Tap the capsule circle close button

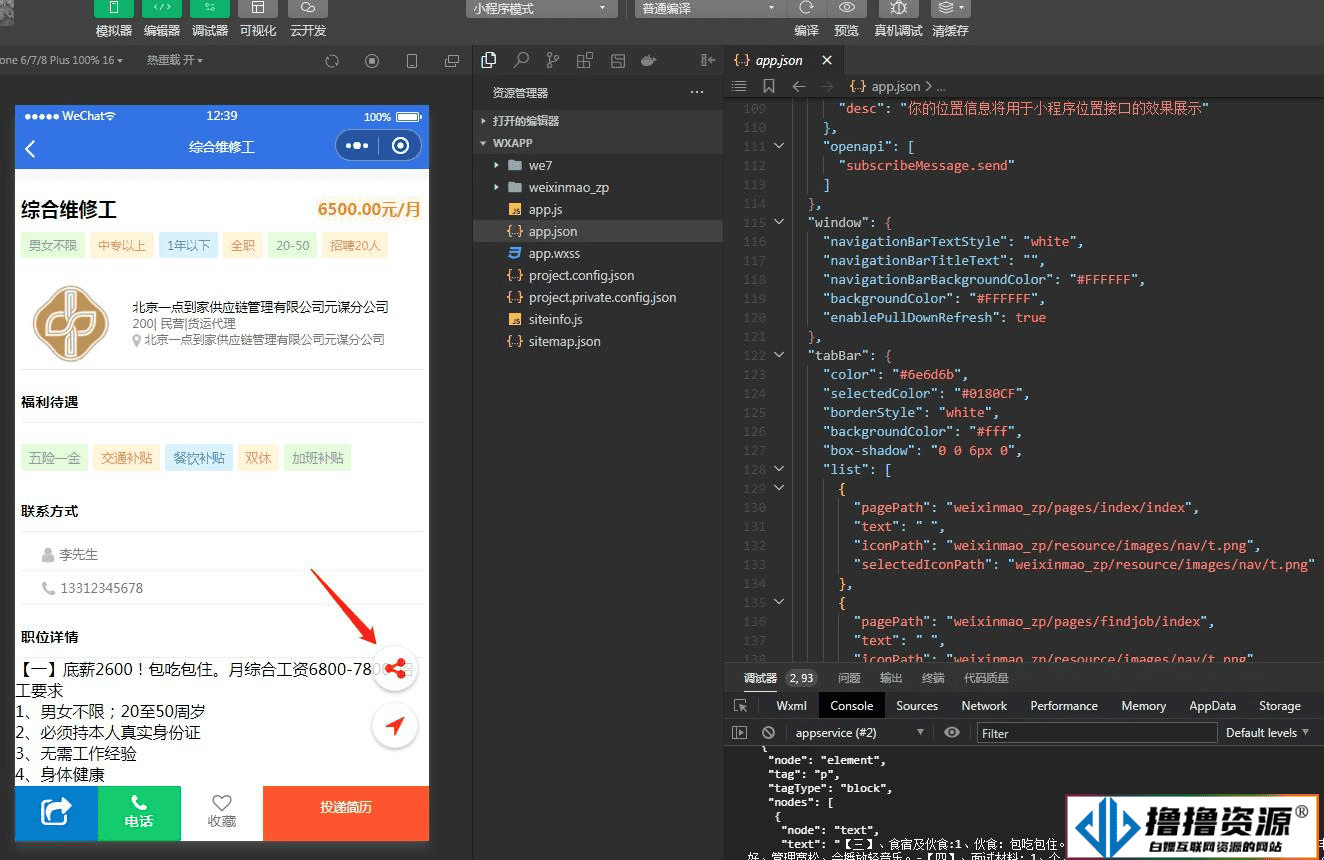(x=401, y=146)
